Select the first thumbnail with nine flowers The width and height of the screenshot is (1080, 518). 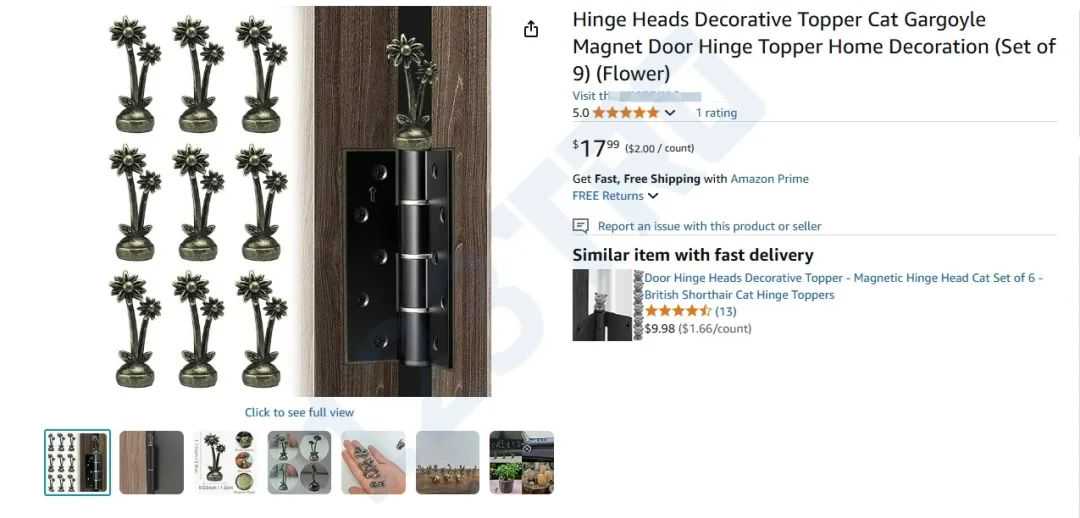77,462
